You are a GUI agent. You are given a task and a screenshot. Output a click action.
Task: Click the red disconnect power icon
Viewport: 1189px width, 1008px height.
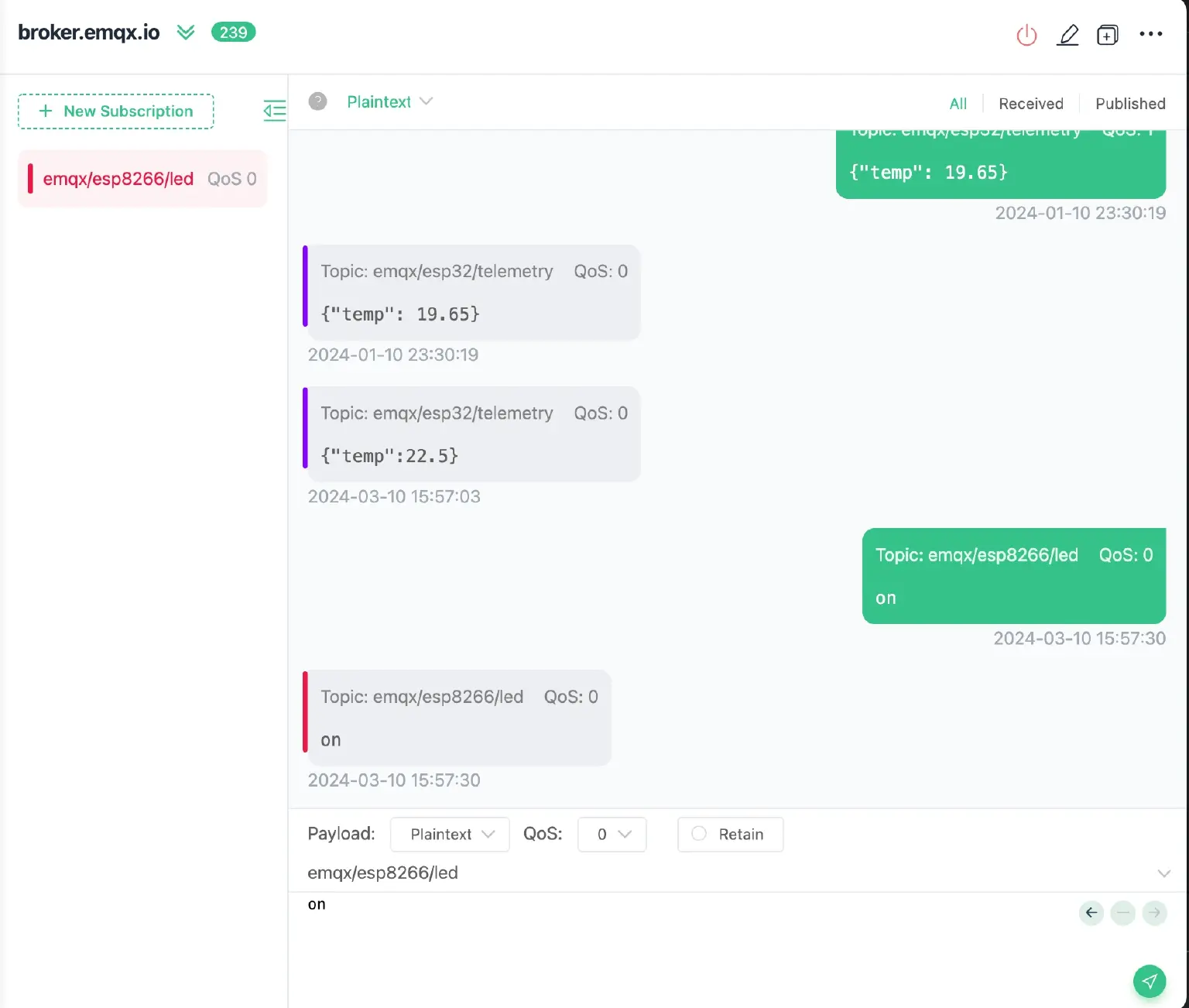[x=1026, y=35]
